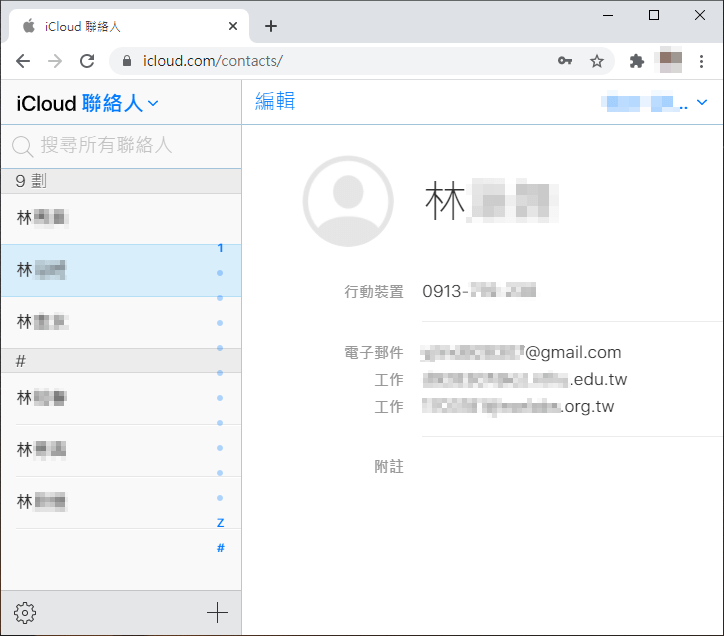The image size is (724, 636).
Task: Reload the iCloud contacts page
Action: [x=87, y=61]
